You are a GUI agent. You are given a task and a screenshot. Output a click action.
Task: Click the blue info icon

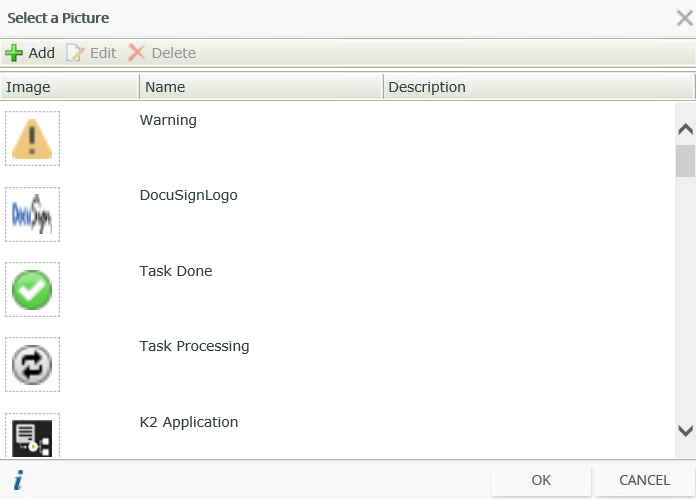pyautogui.click(x=18, y=480)
